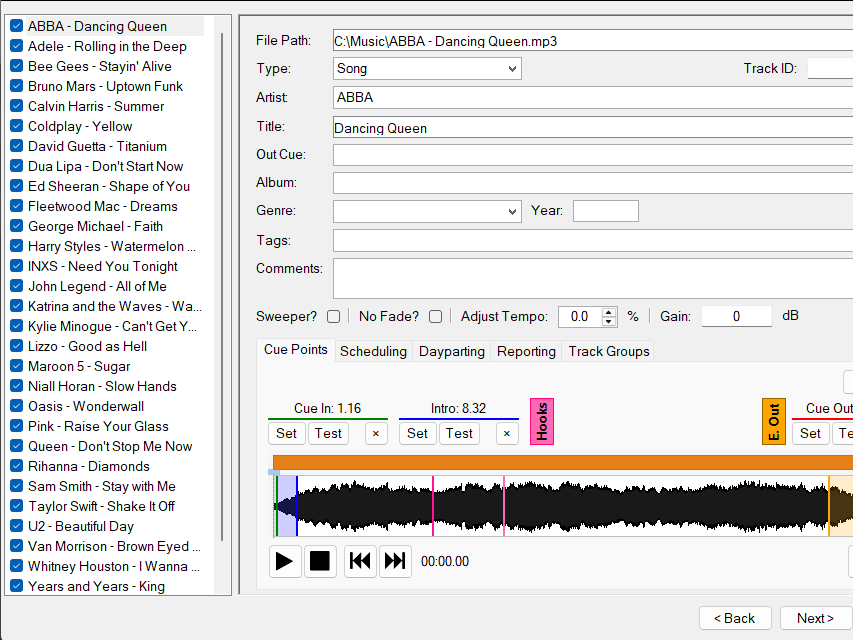Clear the Cue In point
The image size is (853, 640).
pos(376,434)
